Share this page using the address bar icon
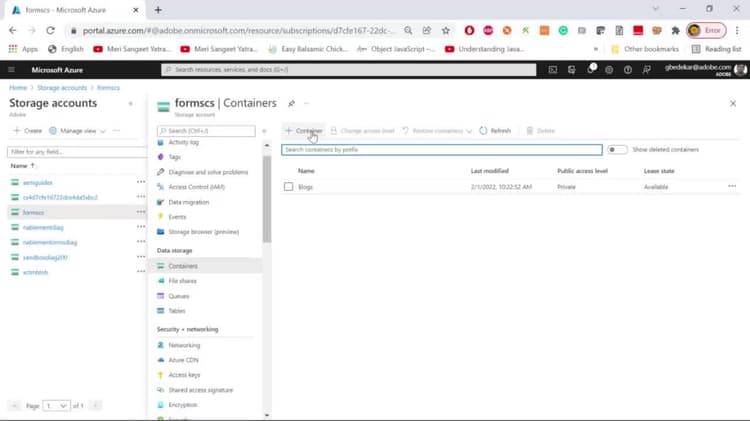 click(x=427, y=31)
